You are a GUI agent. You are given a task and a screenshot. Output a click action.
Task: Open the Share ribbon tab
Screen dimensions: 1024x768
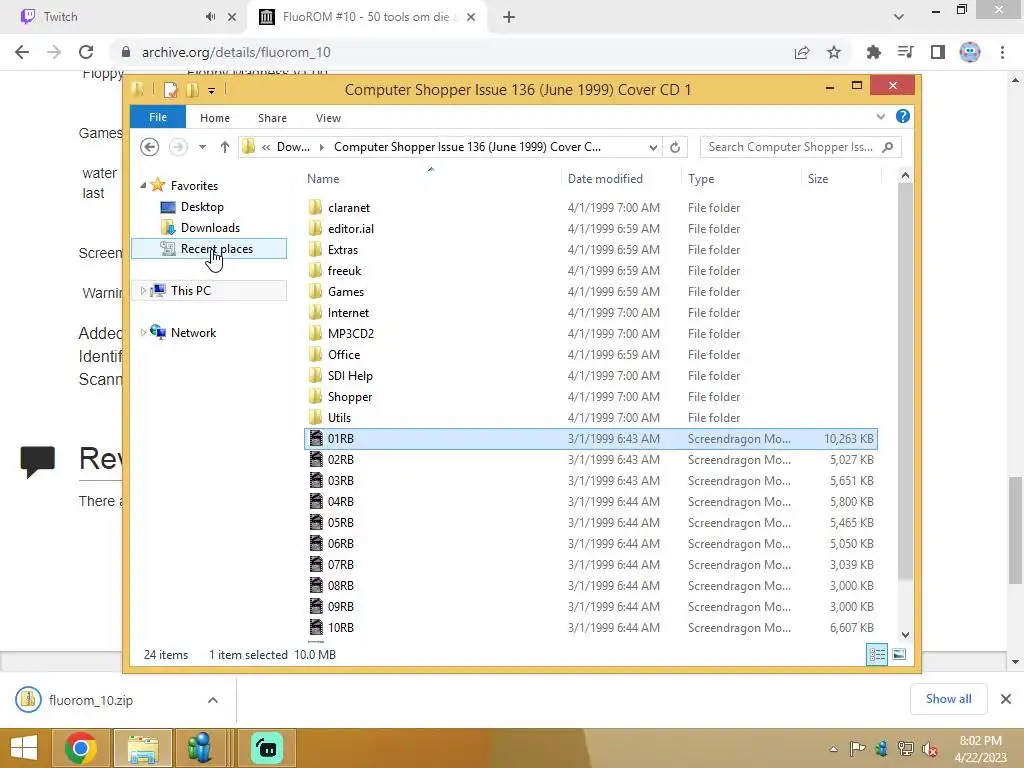pos(272,118)
